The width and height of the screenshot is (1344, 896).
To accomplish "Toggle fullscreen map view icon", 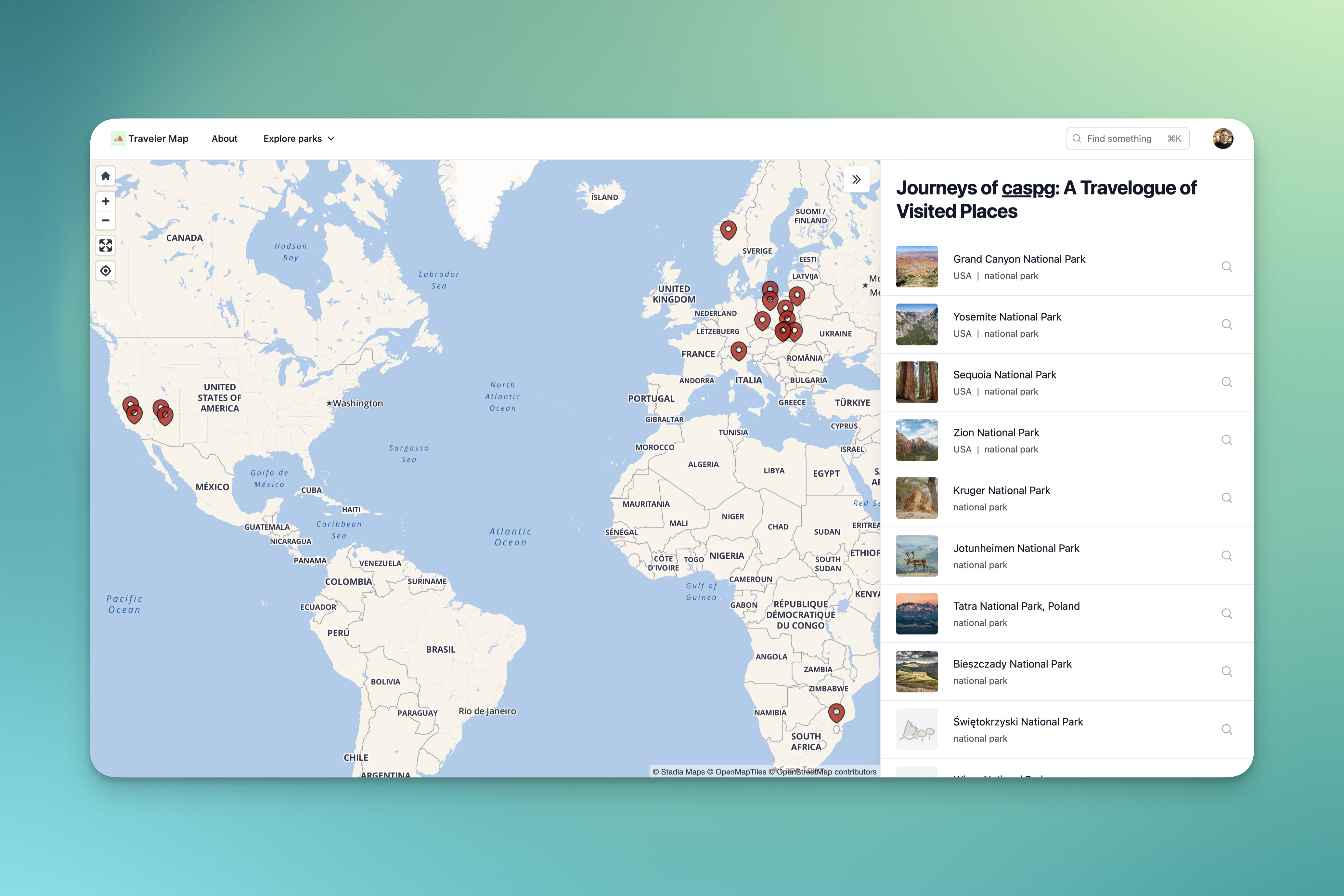I will (x=106, y=246).
